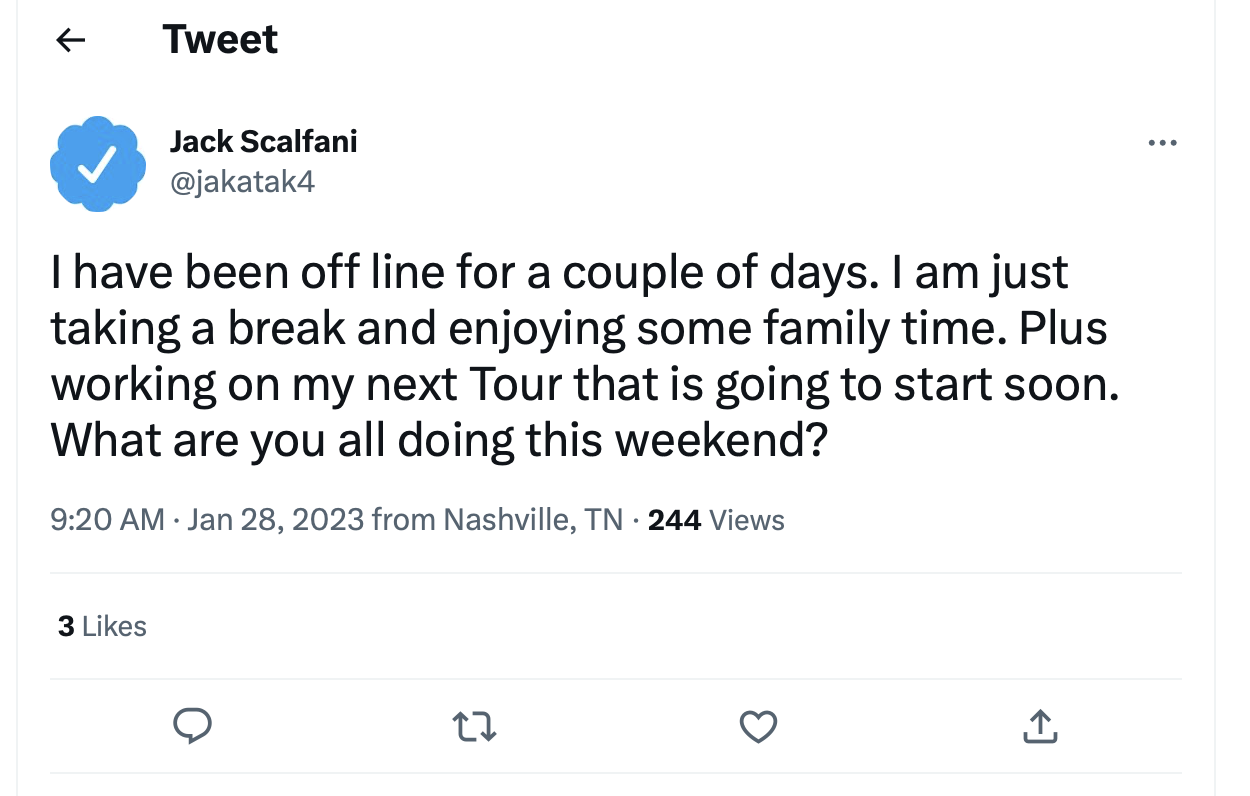
Task: Click the line about enjoying family time
Action: click(579, 329)
